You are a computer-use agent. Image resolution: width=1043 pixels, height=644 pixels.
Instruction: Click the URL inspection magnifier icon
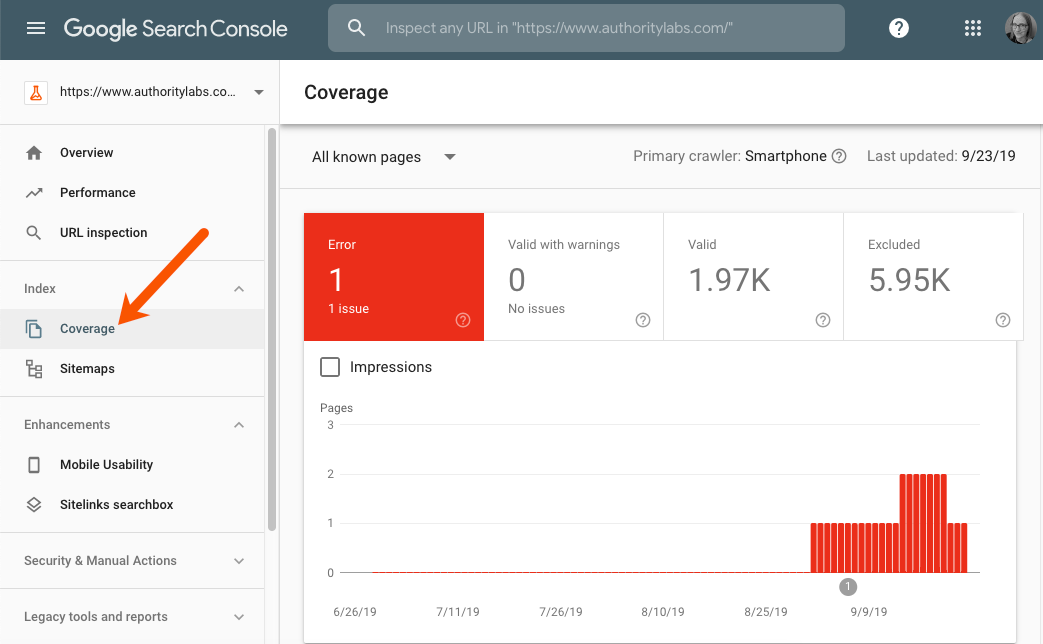pos(33,233)
